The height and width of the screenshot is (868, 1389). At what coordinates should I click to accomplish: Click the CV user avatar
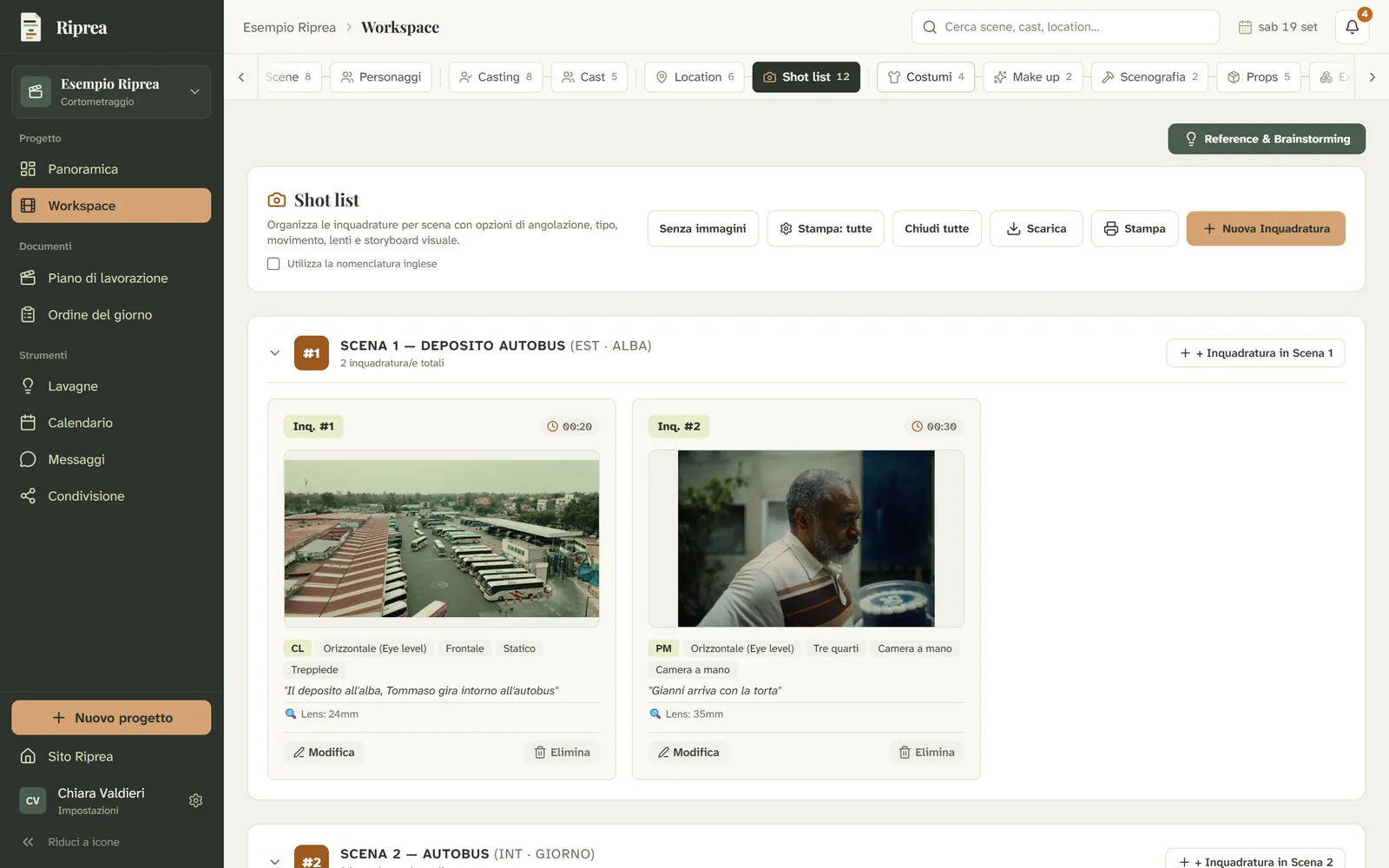[33, 800]
